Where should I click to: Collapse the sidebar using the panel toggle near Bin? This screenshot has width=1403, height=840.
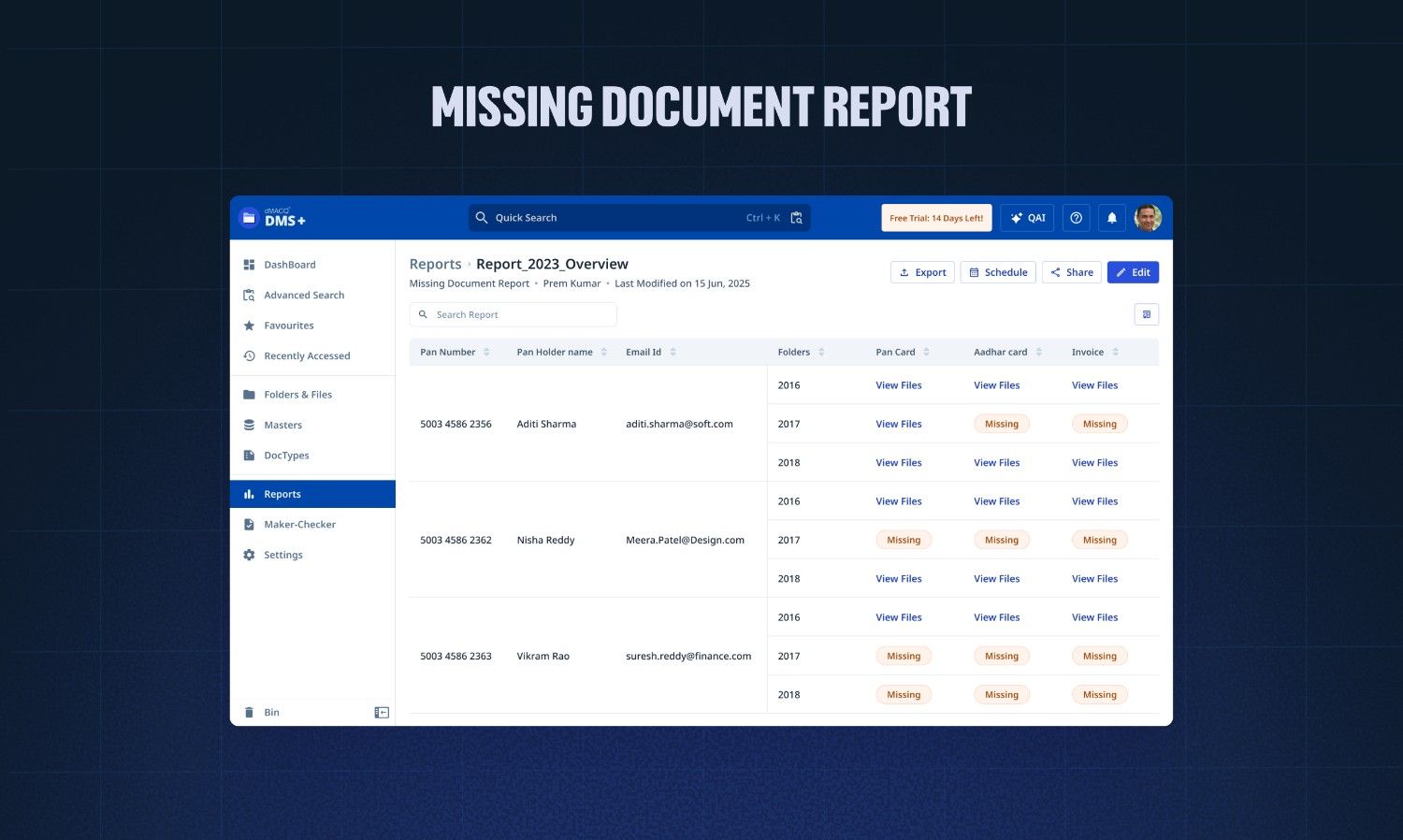381,712
